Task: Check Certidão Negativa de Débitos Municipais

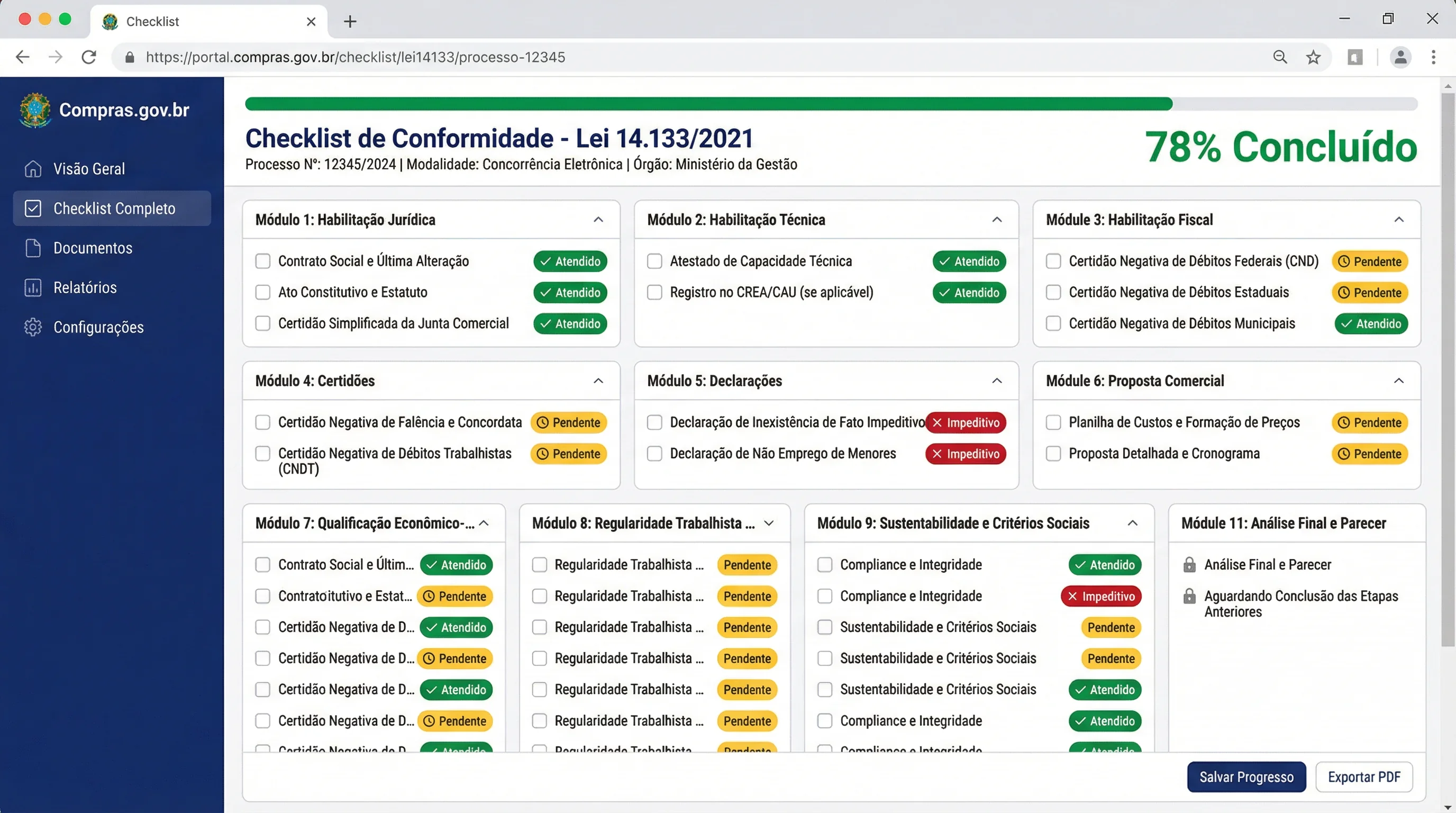Action: tap(1053, 323)
